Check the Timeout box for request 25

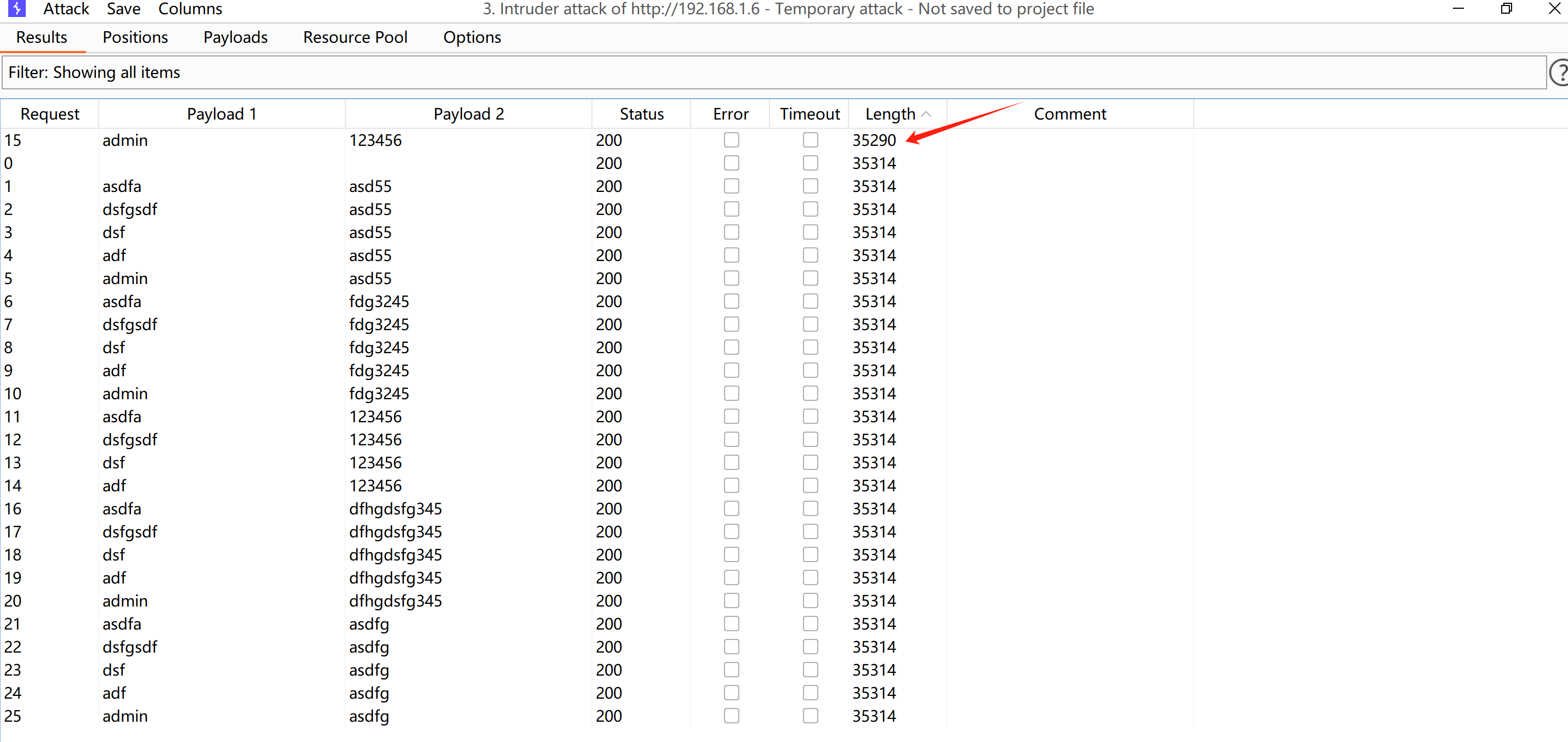click(809, 716)
